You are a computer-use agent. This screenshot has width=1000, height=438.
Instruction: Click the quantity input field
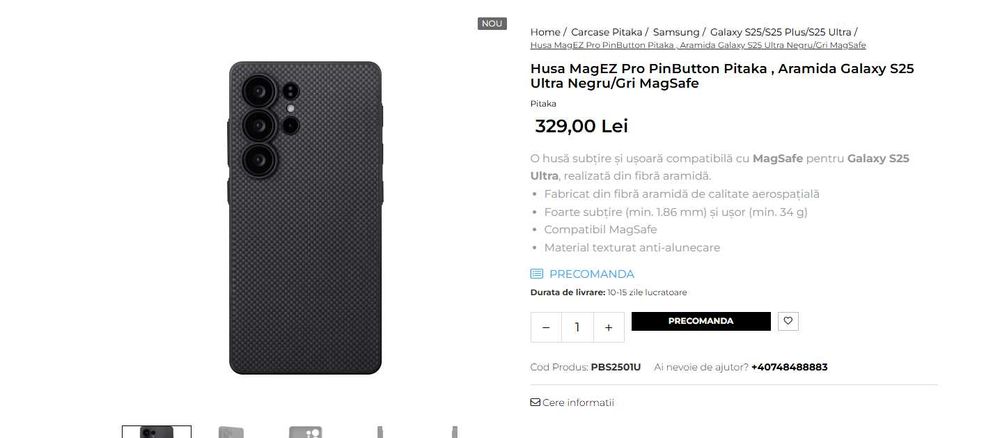point(577,327)
